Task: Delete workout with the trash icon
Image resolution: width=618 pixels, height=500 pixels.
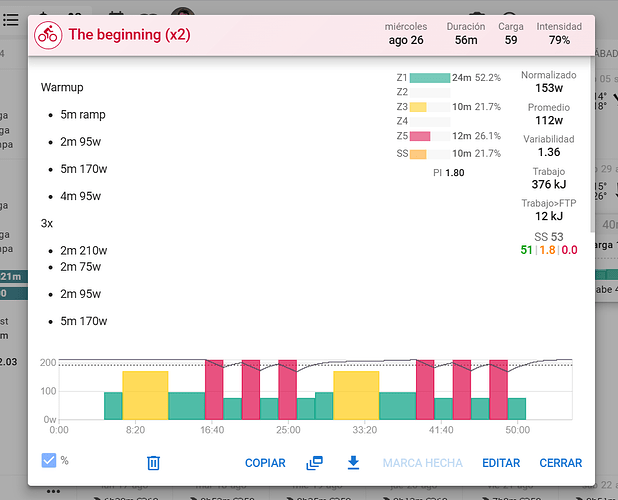Action: [x=153, y=463]
